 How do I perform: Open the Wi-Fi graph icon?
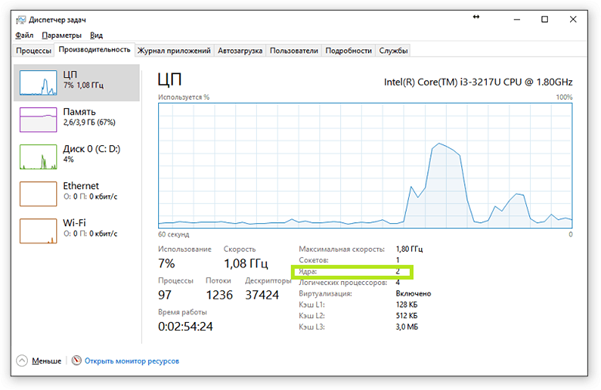38,231
